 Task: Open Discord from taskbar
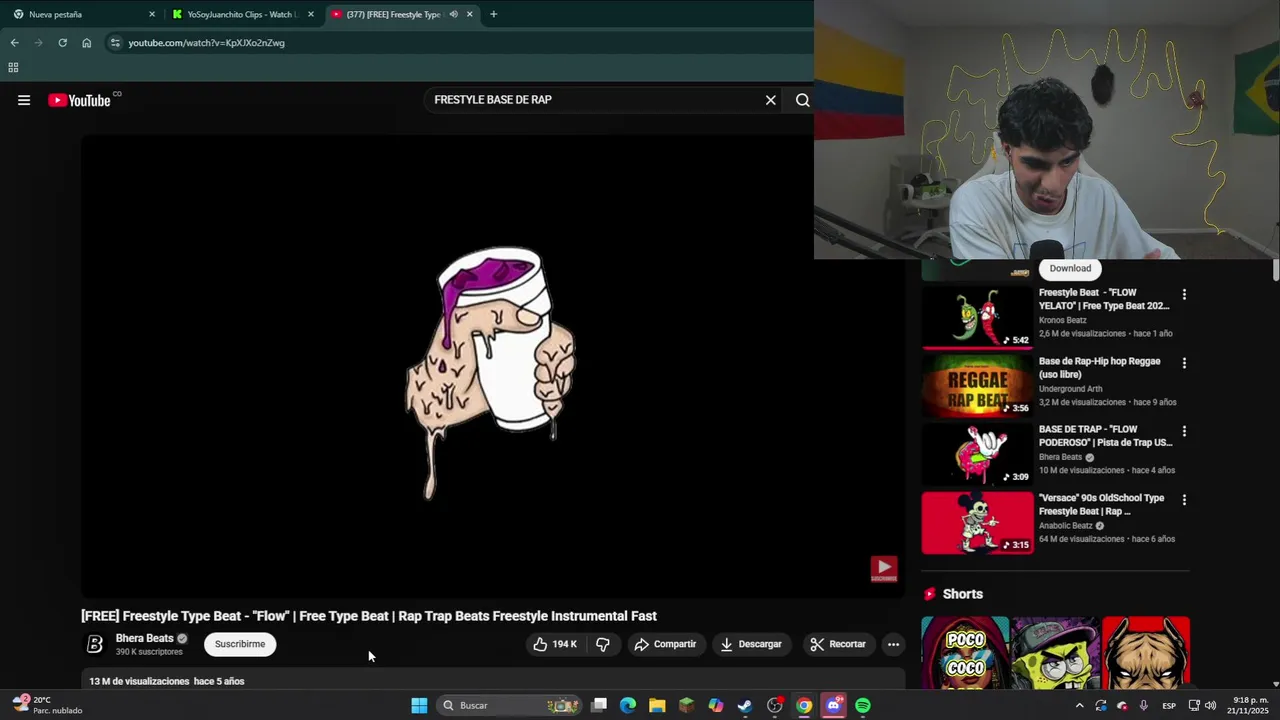click(833, 705)
